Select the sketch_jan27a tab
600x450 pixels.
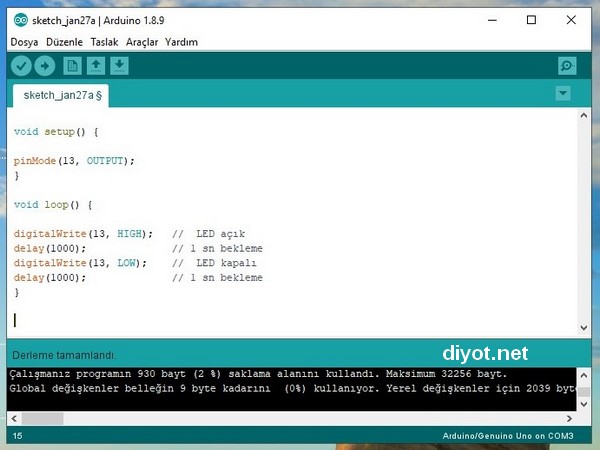pyautogui.click(x=61, y=95)
